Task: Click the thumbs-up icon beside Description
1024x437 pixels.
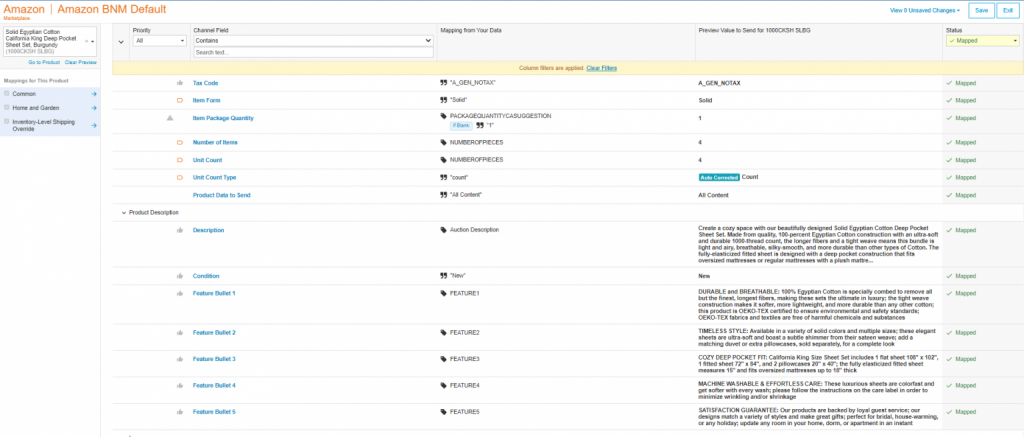Action: (x=180, y=230)
